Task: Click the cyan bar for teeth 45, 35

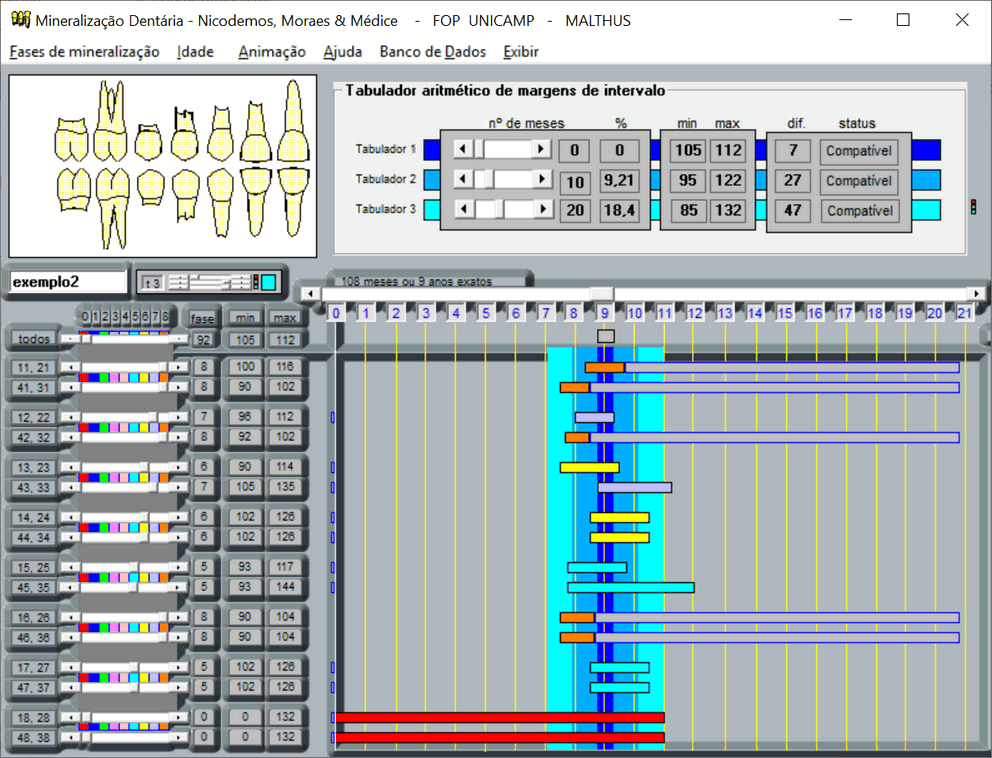Action: point(631,587)
